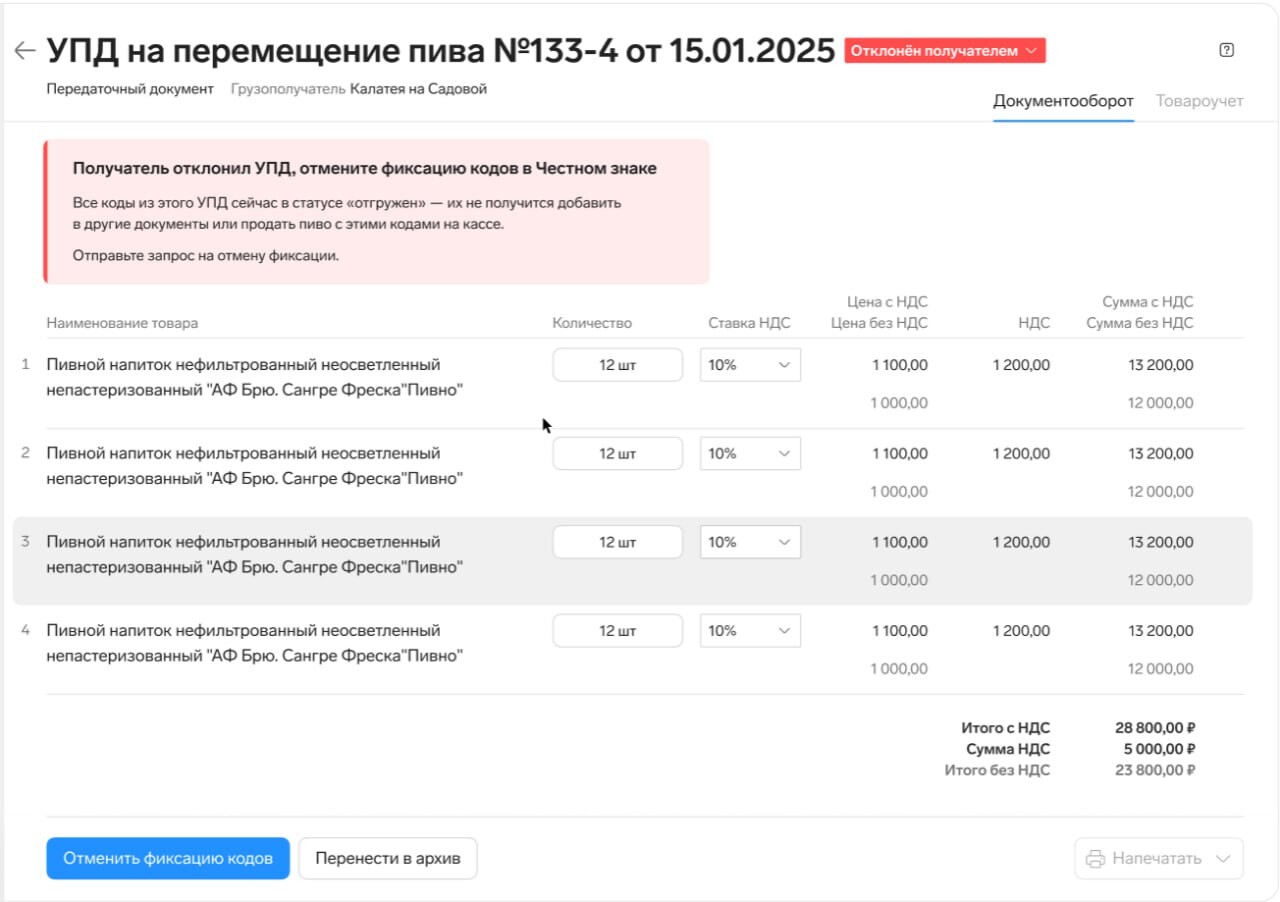Select product name in row 1
Screen dimensions: 1280x902
point(255,377)
